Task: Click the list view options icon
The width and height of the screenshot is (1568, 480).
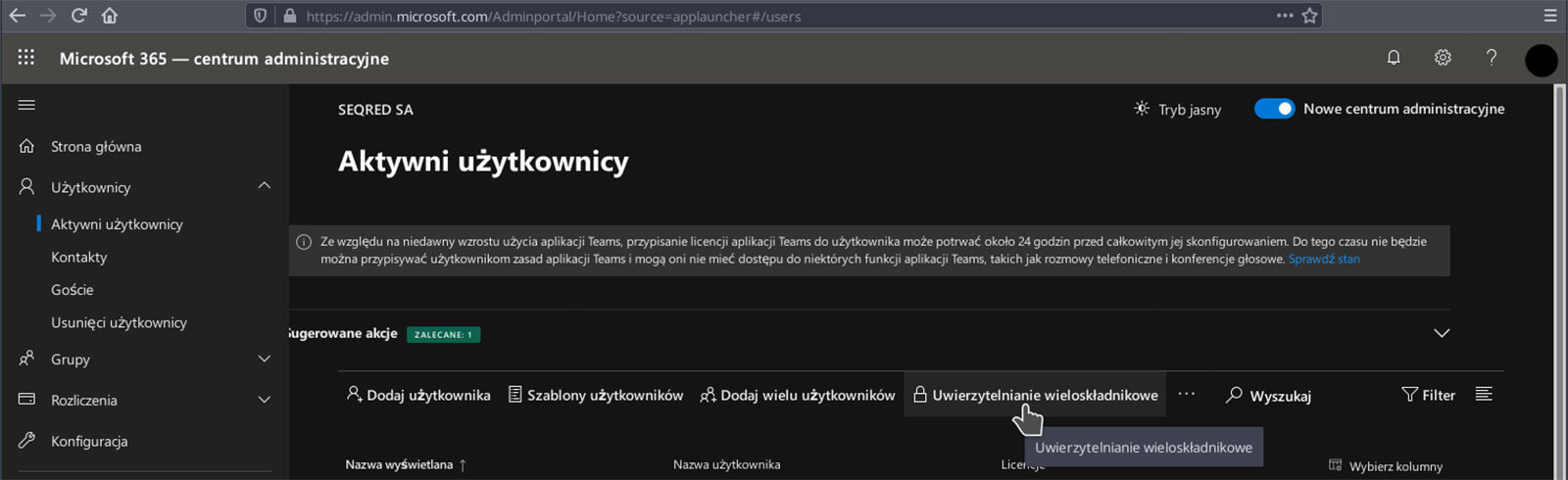Action: pyautogui.click(x=1484, y=394)
